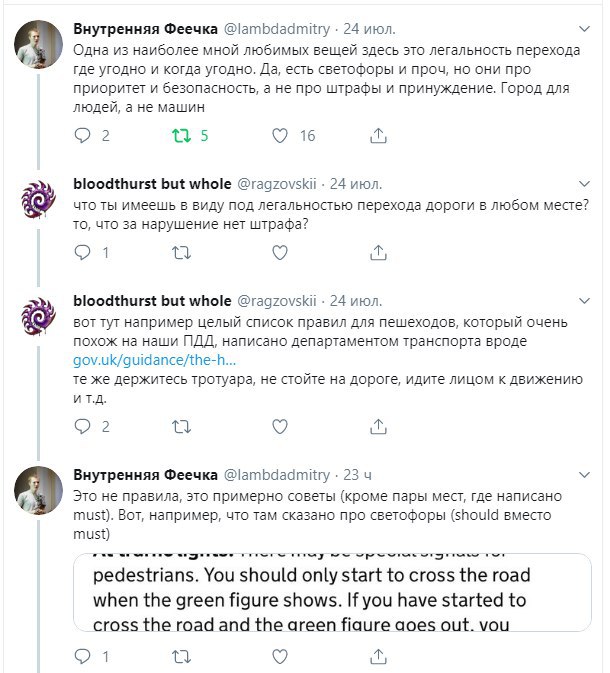Share the first tweet about легальность перехода
This screenshot has width=610, height=673.
click(x=379, y=135)
